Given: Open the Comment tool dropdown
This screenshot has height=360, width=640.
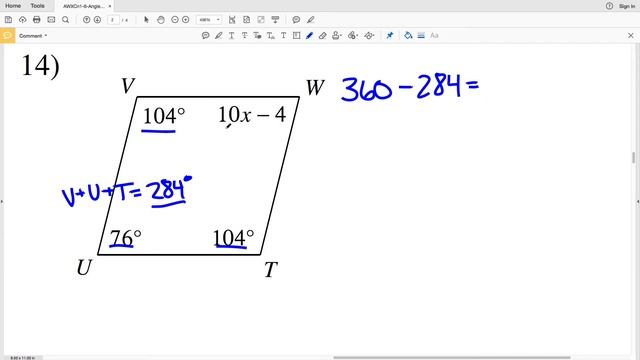Looking at the screenshot, I should (33, 36).
